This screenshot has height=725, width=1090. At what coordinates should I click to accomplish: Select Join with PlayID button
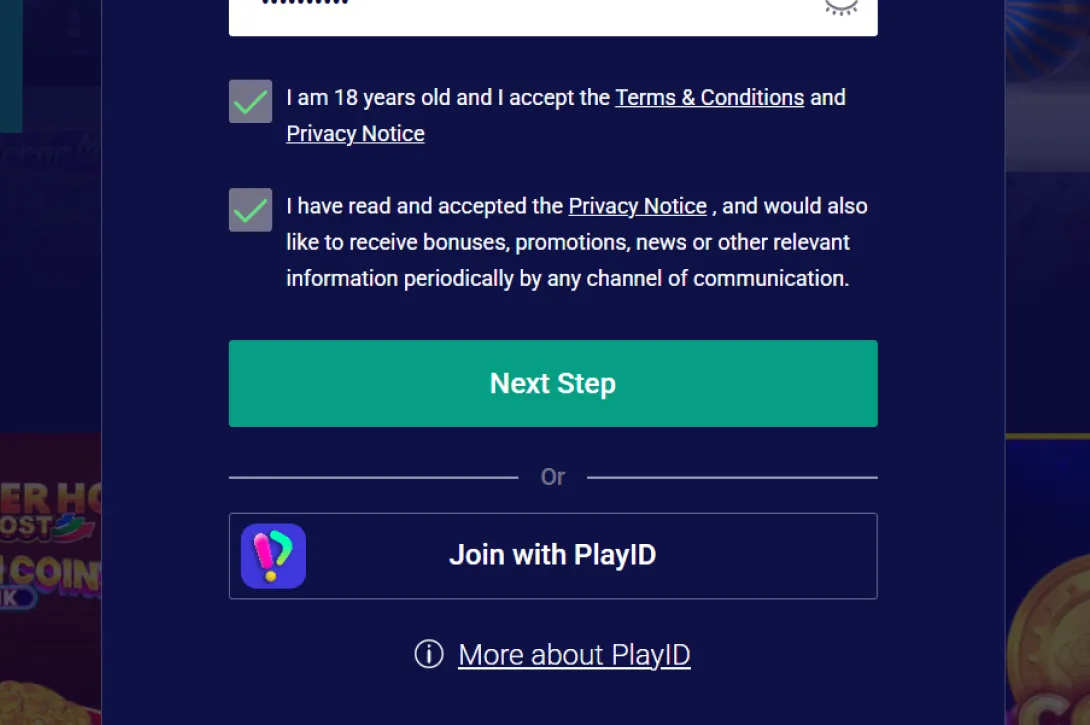tap(553, 556)
